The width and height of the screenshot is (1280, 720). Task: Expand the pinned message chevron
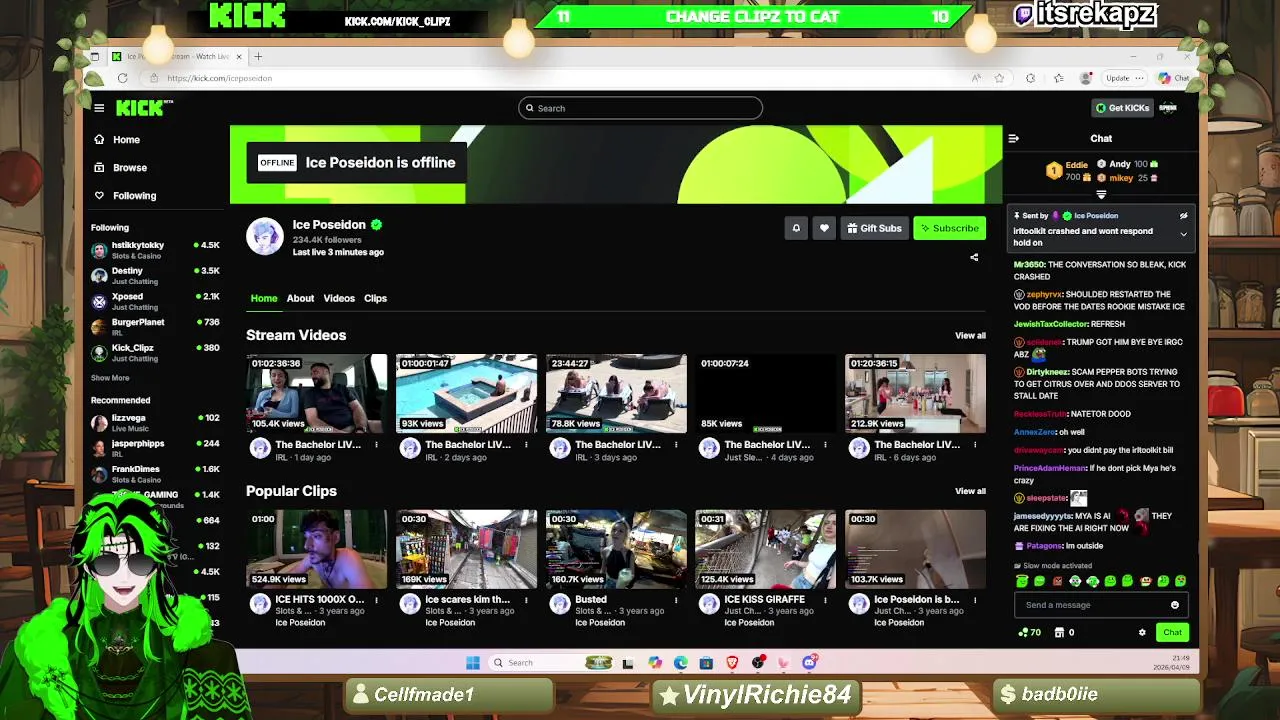pos(1183,235)
